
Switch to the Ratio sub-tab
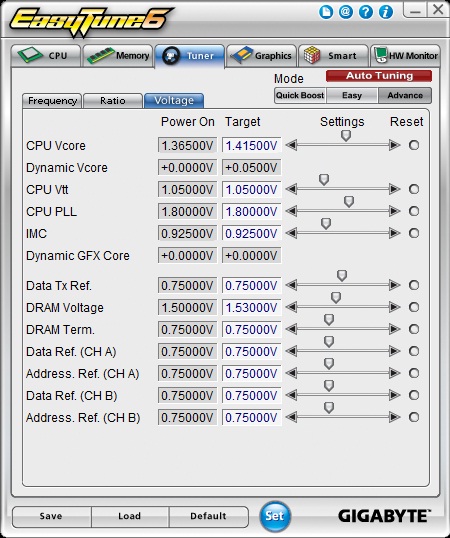tap(113, 101)
